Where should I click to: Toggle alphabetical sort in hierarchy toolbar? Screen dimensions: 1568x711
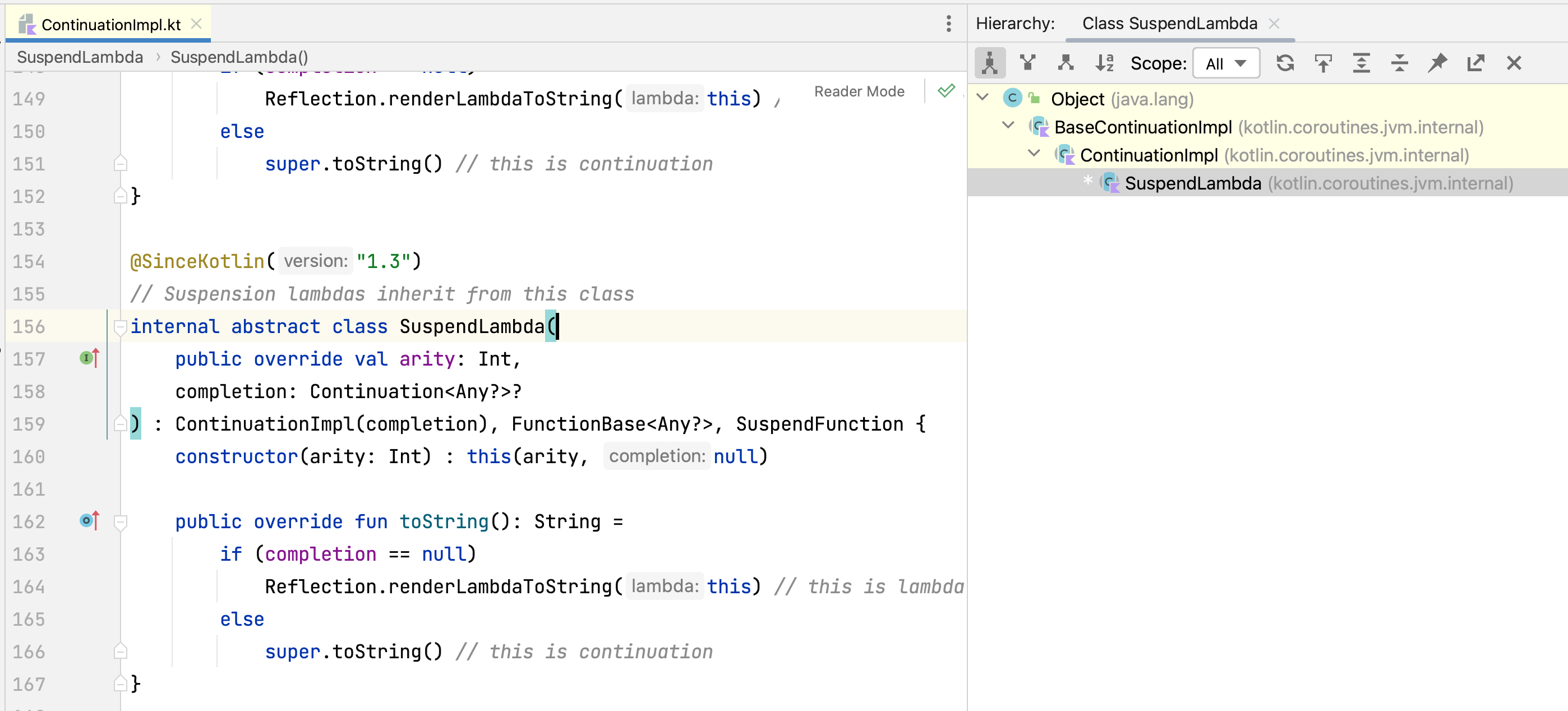[x=1104, y=63]
